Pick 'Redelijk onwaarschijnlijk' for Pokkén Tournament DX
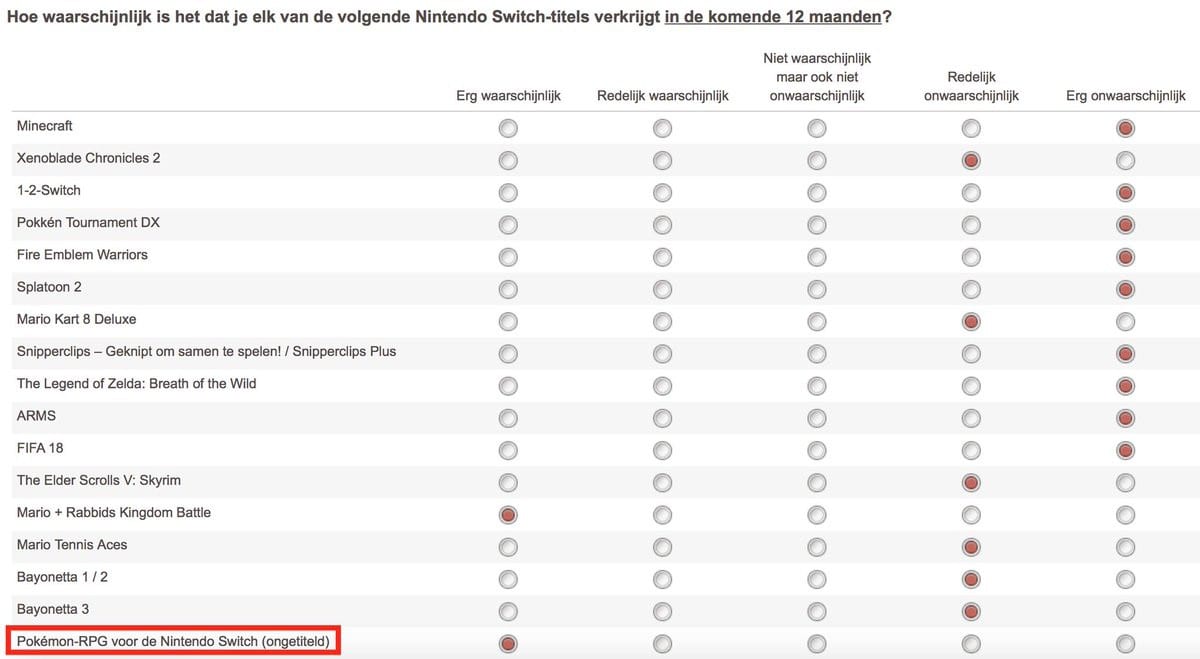The image size is (1200, 659). 971,225
